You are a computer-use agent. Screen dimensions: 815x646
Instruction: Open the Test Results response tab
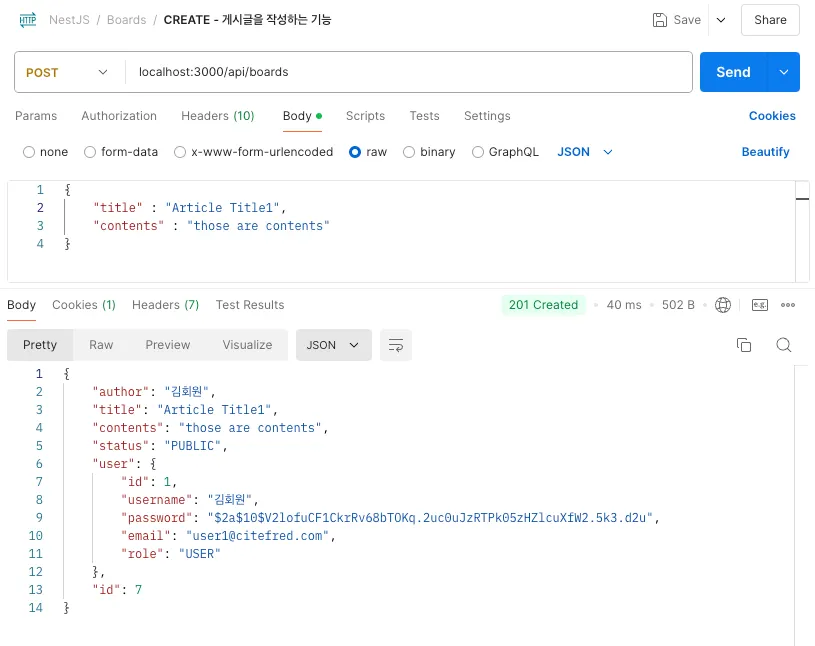coord(250,305)
